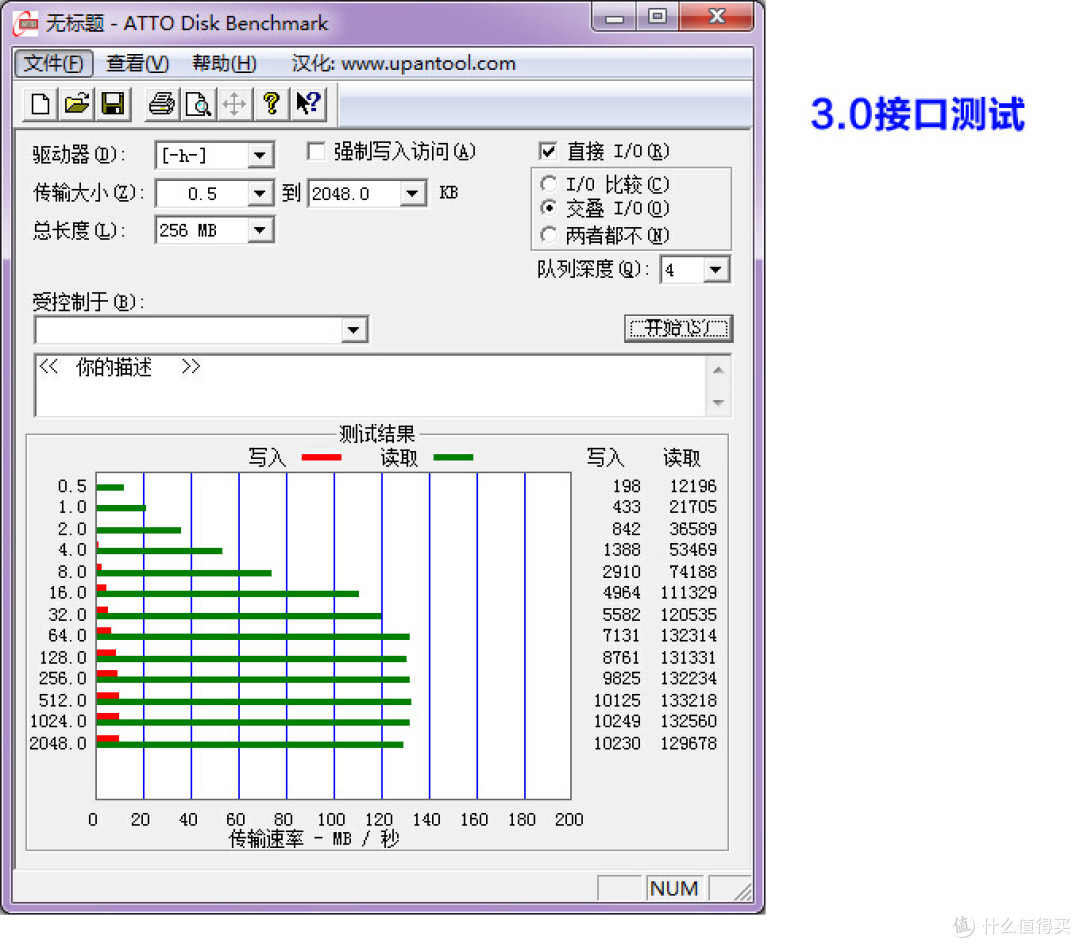
Task: Expand the 传输大小 start size 0.5 dropdown
Action: tap(260, 194)
